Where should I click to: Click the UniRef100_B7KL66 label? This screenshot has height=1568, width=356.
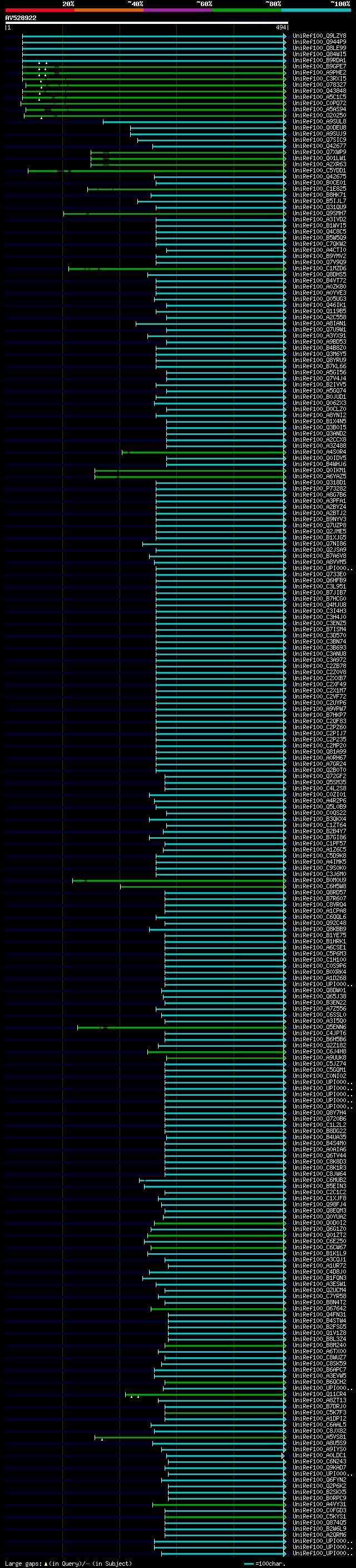(319, 367)
